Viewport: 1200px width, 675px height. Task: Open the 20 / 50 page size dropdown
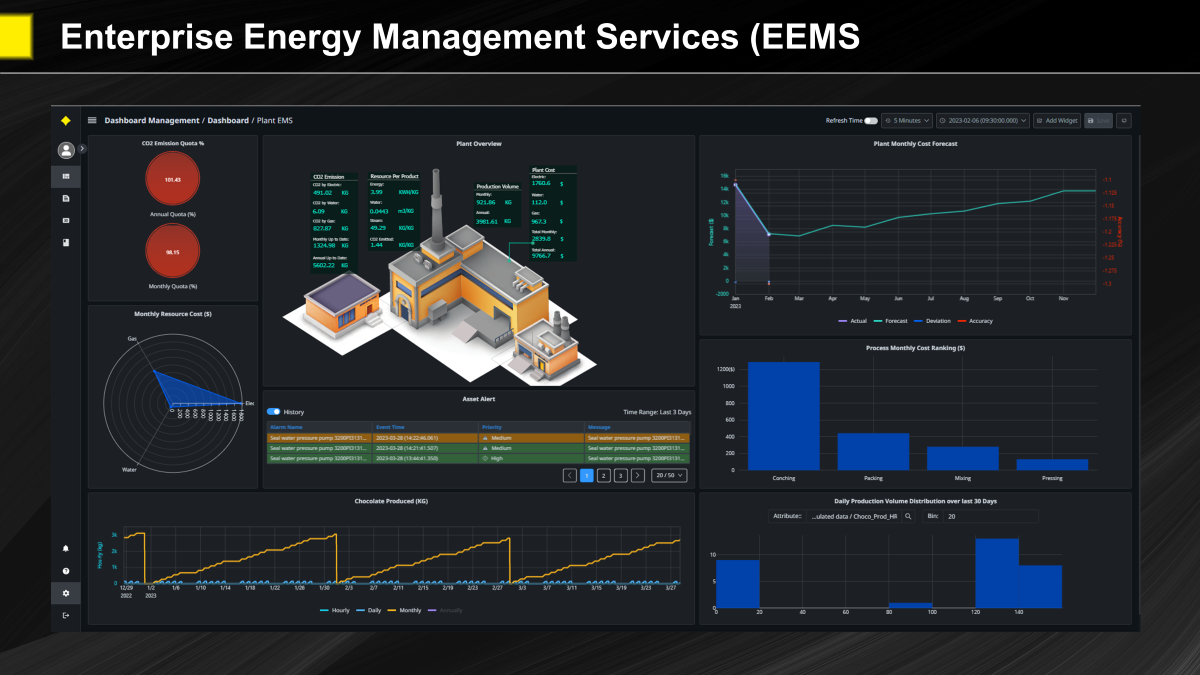click(x=669, y=475)
